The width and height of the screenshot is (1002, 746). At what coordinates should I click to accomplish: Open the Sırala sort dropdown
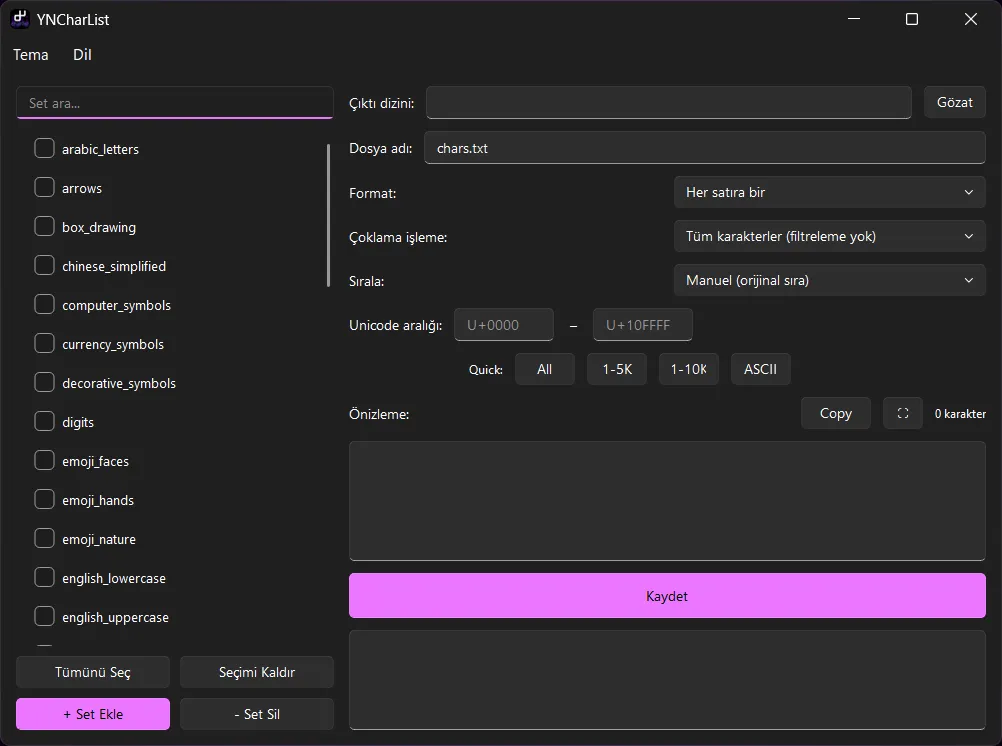[829, 281]
